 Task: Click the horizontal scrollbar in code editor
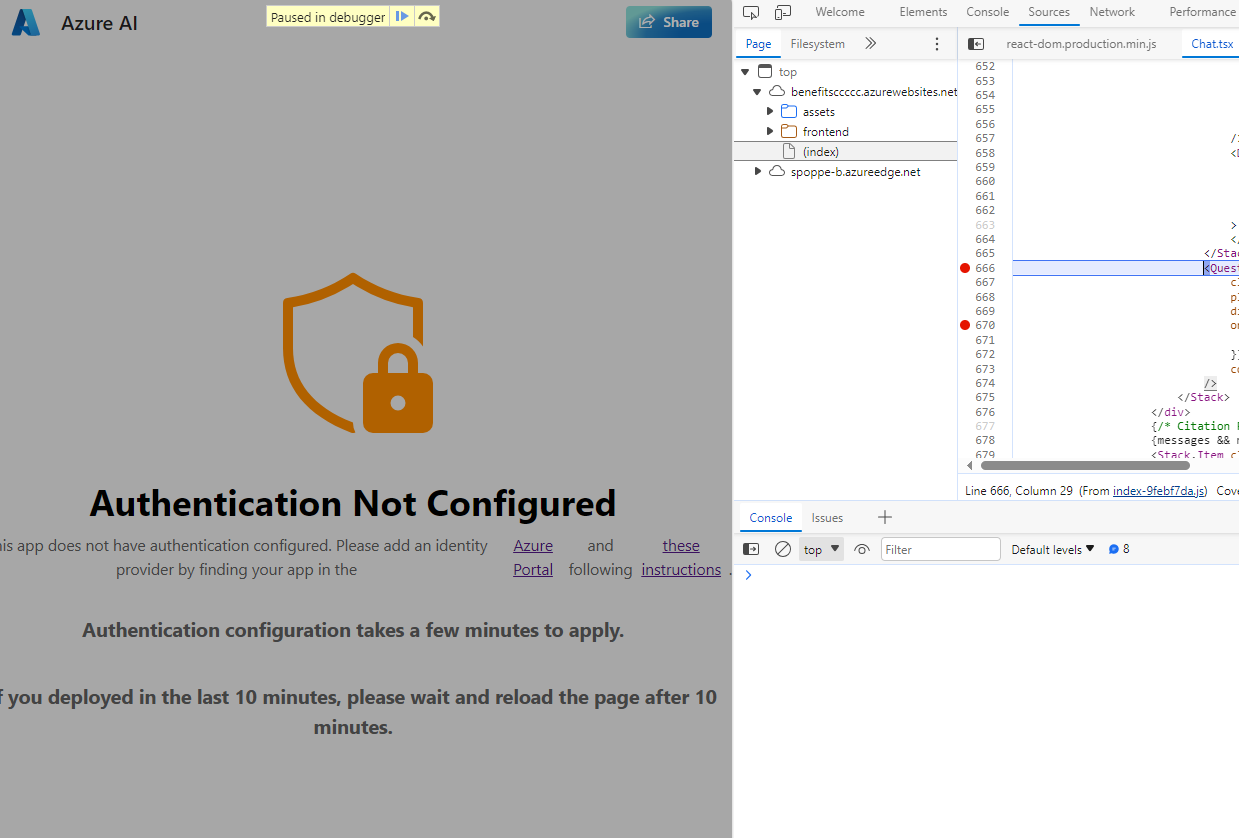[x=1085, y=465]
